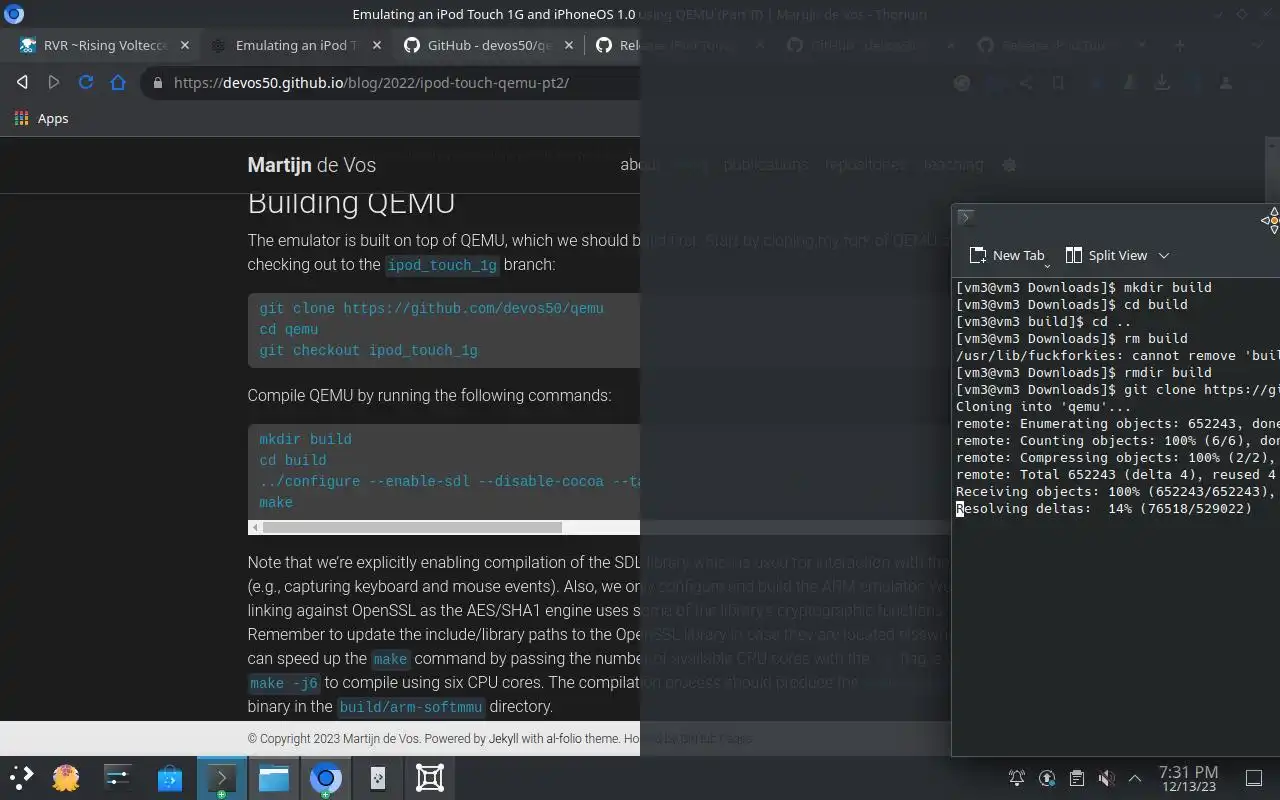Click New Tab in the terminal window
This screenshot has height=800, width=1280.
click(x=1006, y=255)
